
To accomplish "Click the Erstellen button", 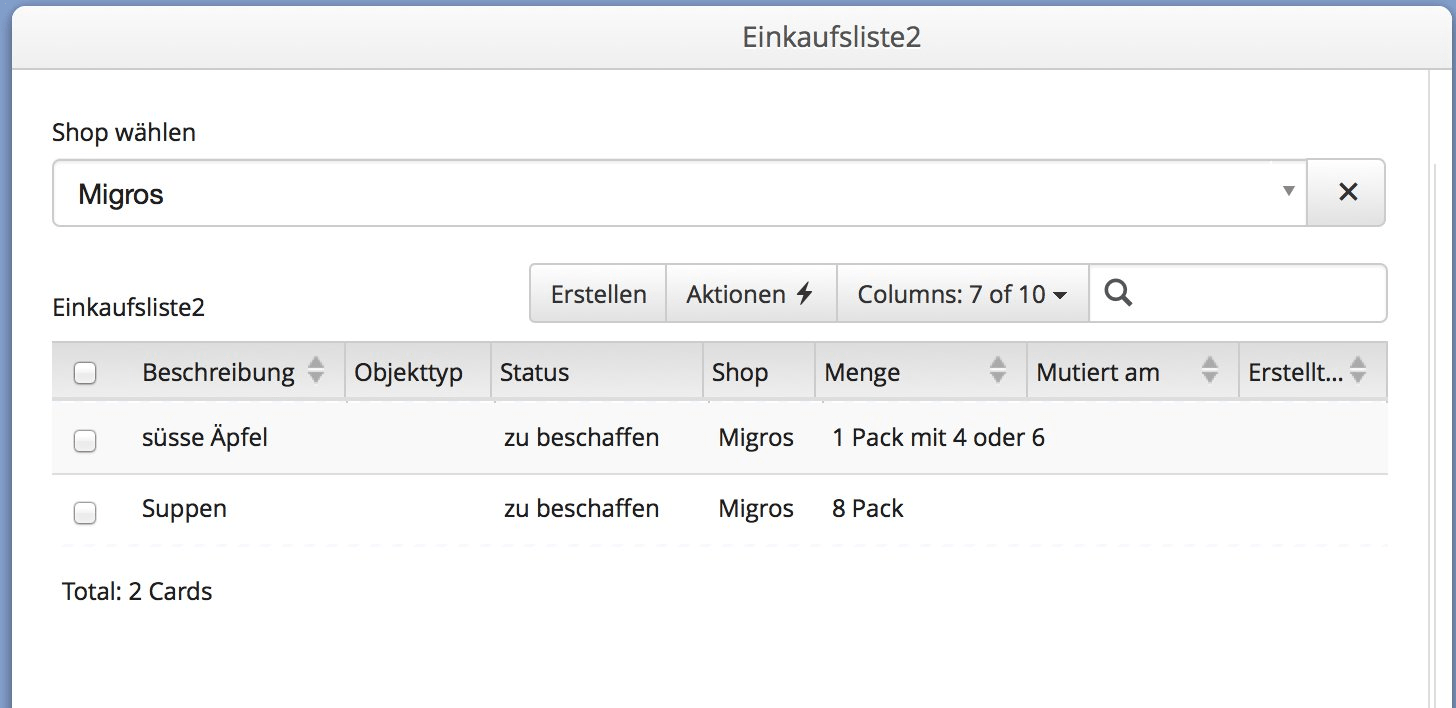I will click(598, 294).
